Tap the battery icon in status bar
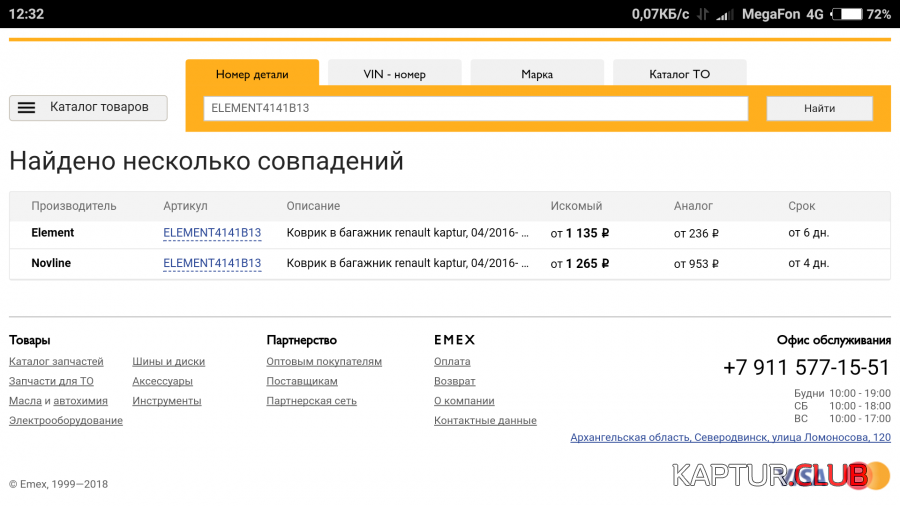900x506 pixels. [x=848, y=14]
